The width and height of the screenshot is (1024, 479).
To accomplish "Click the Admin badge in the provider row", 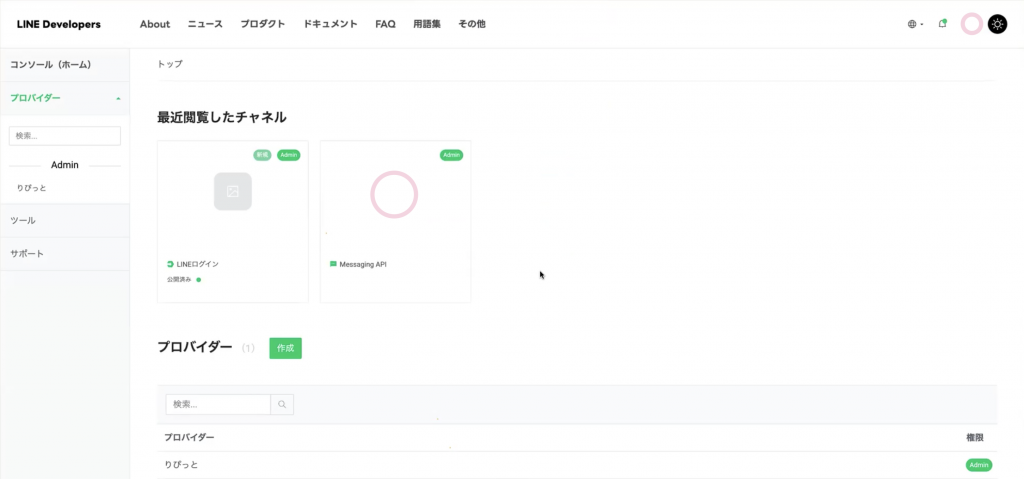I will (x=977, y=465).
